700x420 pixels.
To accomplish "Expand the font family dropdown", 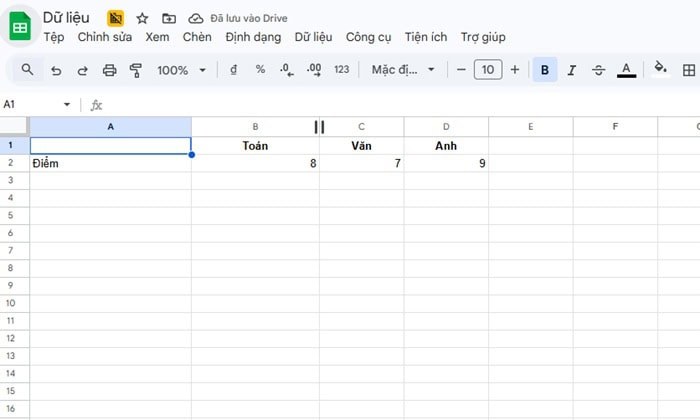I will tap(404, 70).
